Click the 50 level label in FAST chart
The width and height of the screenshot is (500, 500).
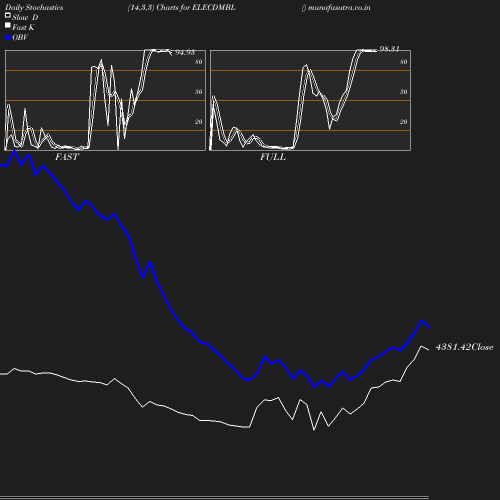(199, 92)
